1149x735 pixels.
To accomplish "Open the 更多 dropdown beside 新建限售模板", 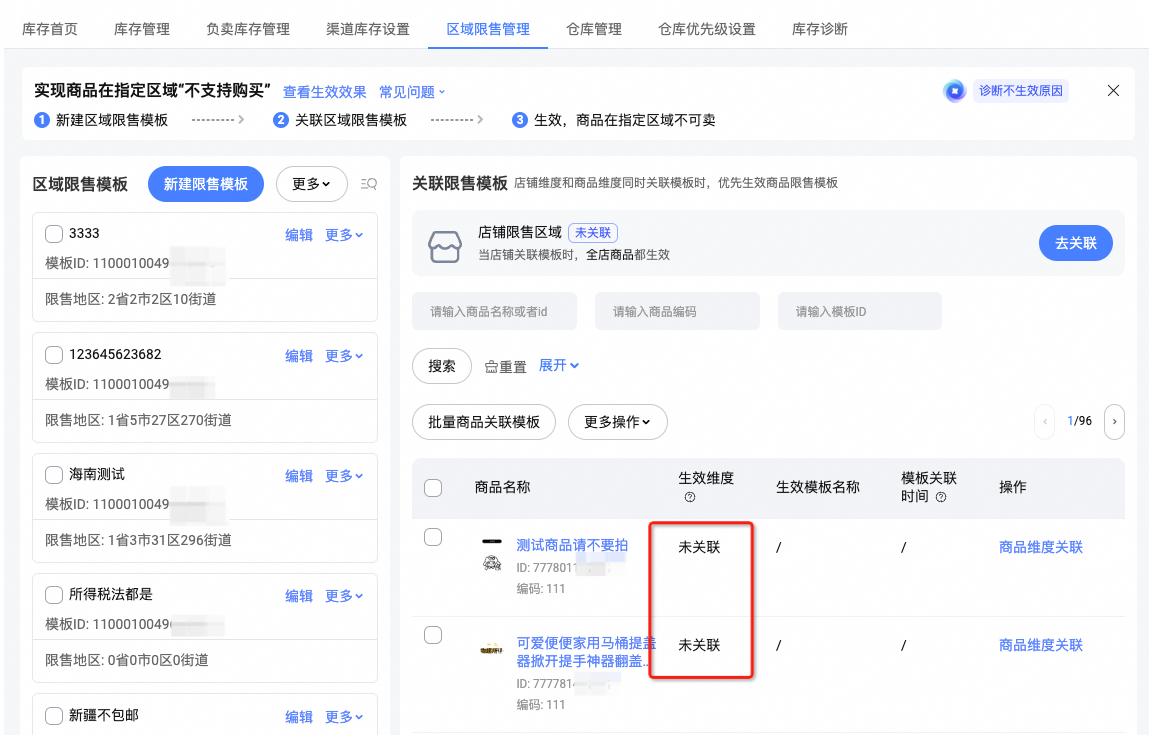I will pos(311,184).
